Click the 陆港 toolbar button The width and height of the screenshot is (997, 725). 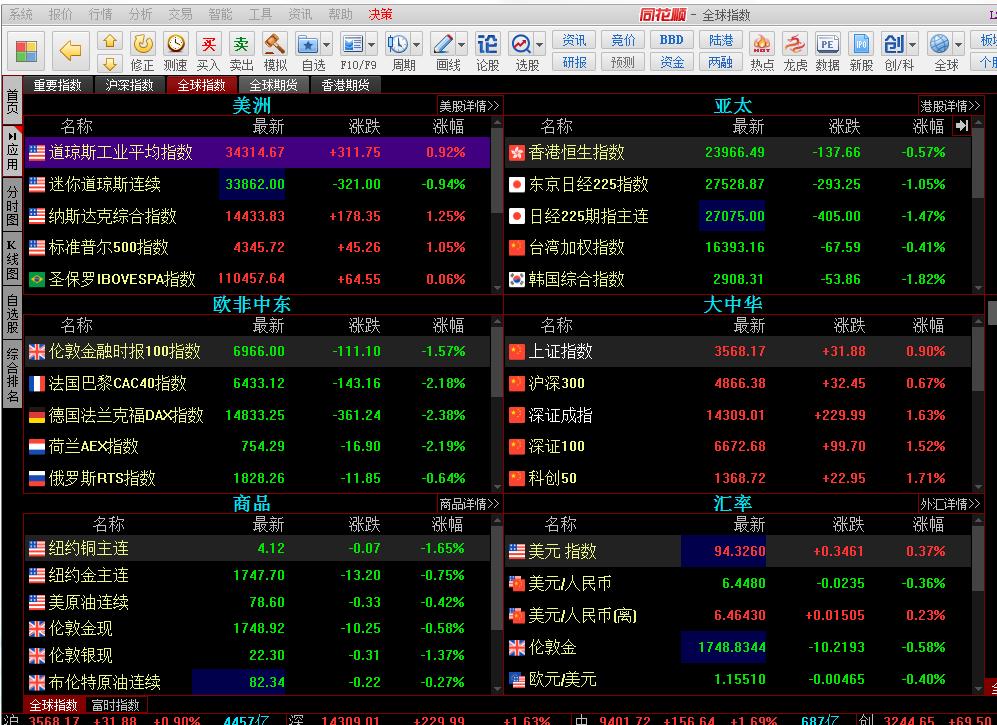(x=720, y=40)
